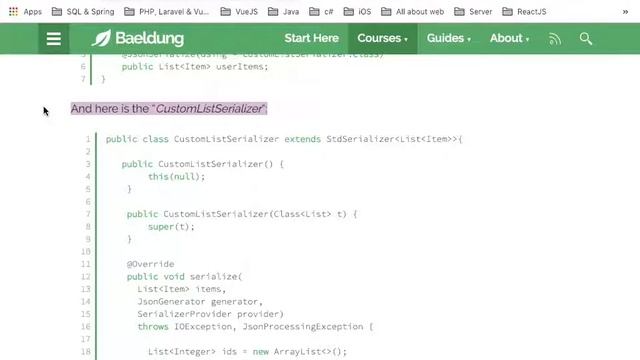Open the Server bookmark folder

point(473,12)
